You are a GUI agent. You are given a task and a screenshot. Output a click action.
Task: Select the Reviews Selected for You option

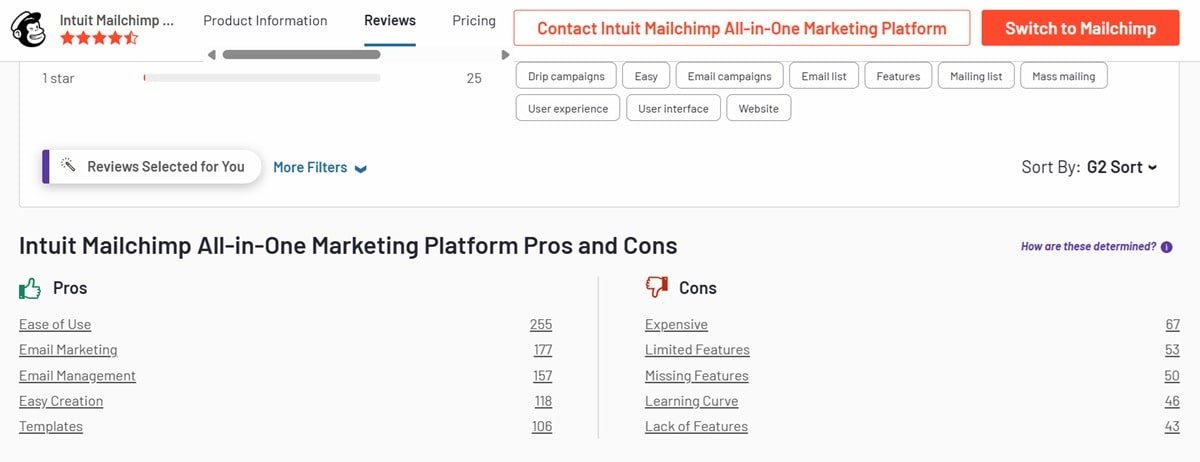[x=165, y=167]
